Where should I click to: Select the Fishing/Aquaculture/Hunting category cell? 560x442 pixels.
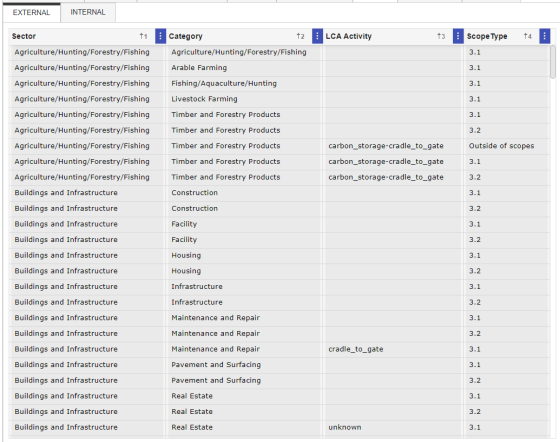(x=244, y=84)
